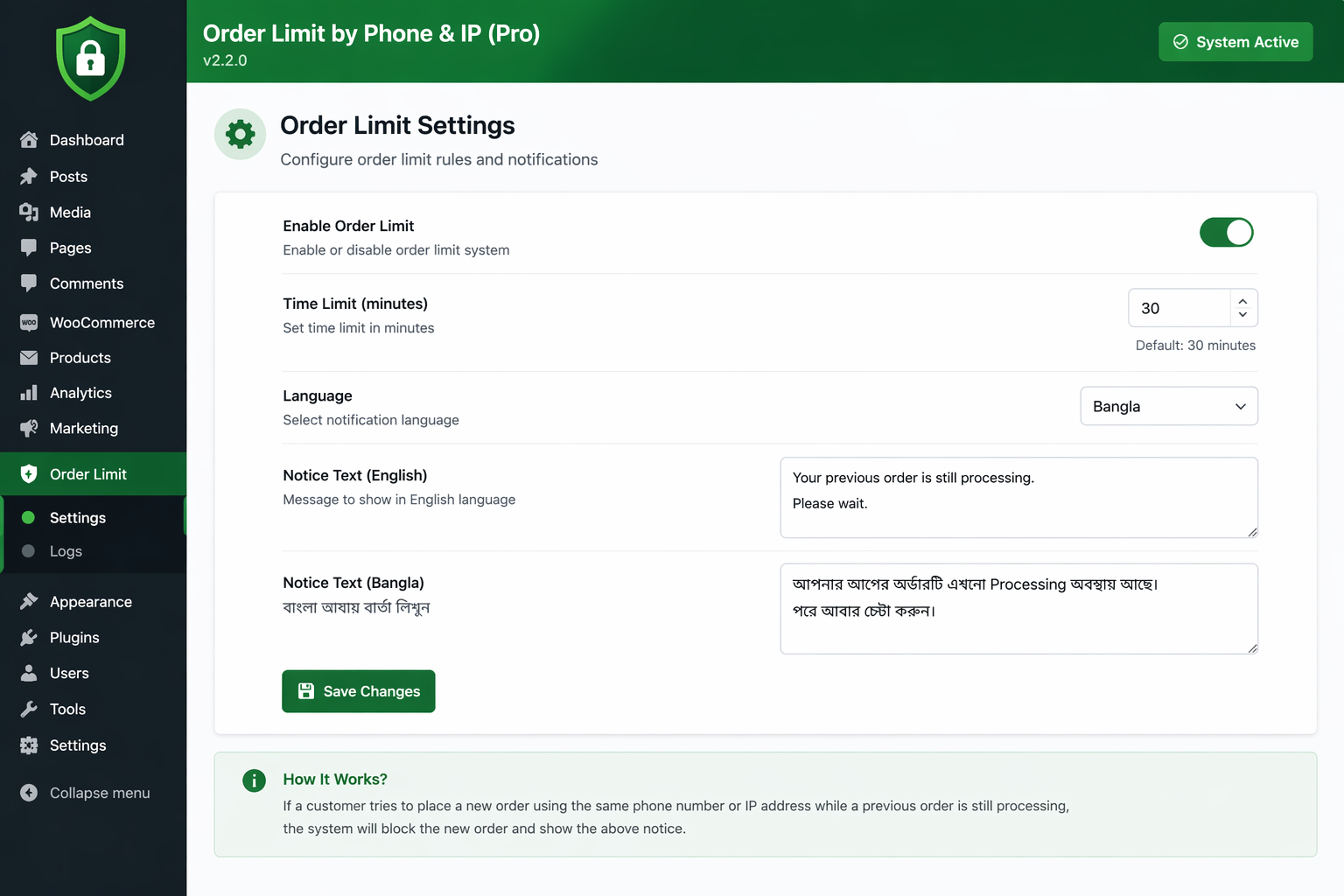Click the Marketing megaphone icon
This screenshot has width=1344, height=896.
[29, 428]
